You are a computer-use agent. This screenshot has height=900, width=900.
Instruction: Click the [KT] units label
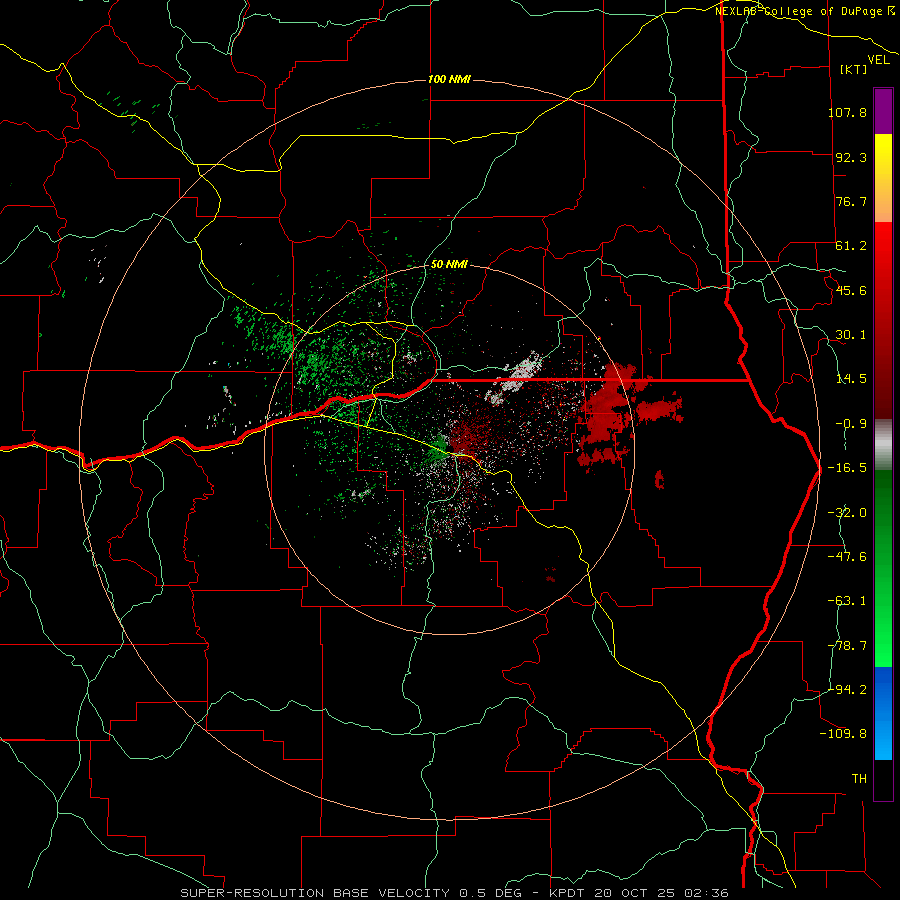pyautogui.click(x=854, y=69)
